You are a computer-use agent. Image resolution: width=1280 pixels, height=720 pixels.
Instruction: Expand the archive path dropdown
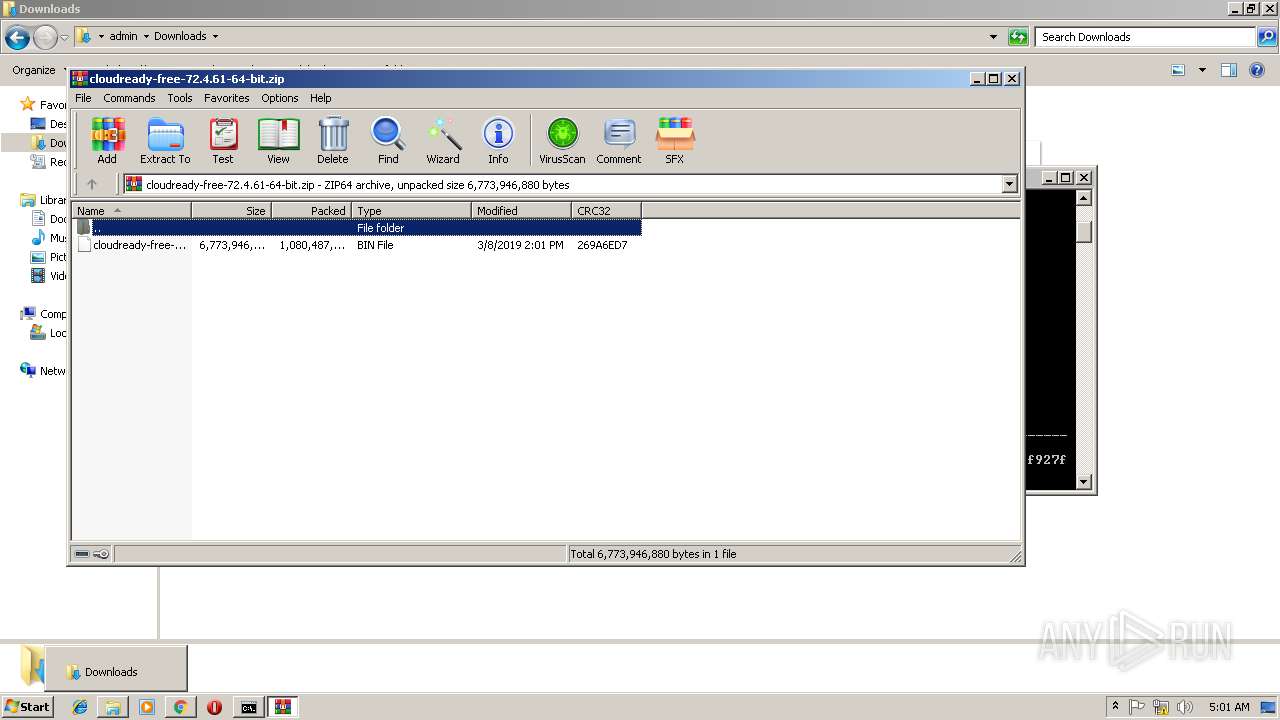click(1009, 184)
